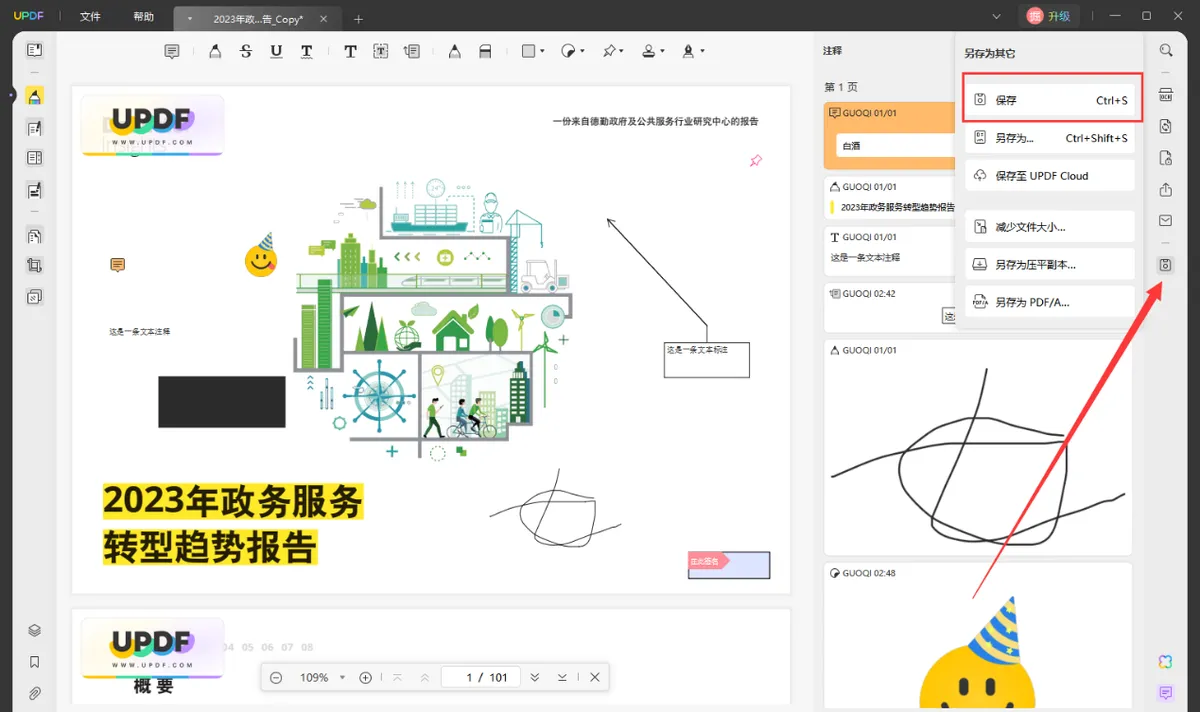1200x712 pixels.
Task: Go to next page arrow
Action: [x=535, y=678]
